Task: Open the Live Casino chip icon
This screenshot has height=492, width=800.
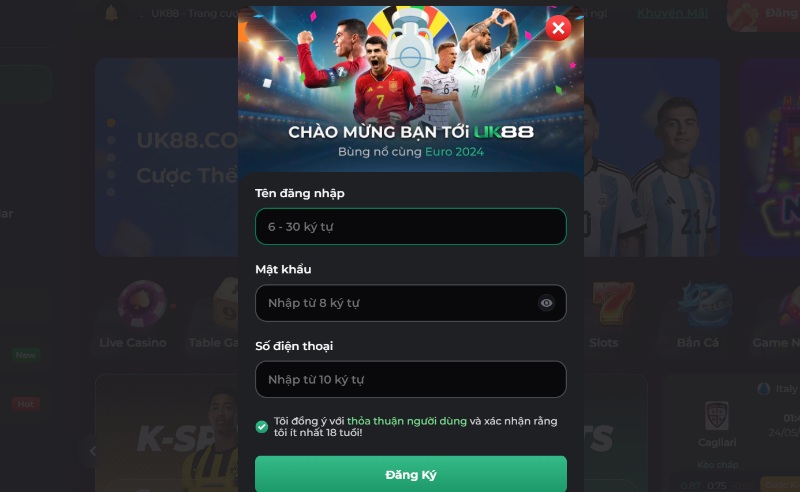Action: pos(142,304)
